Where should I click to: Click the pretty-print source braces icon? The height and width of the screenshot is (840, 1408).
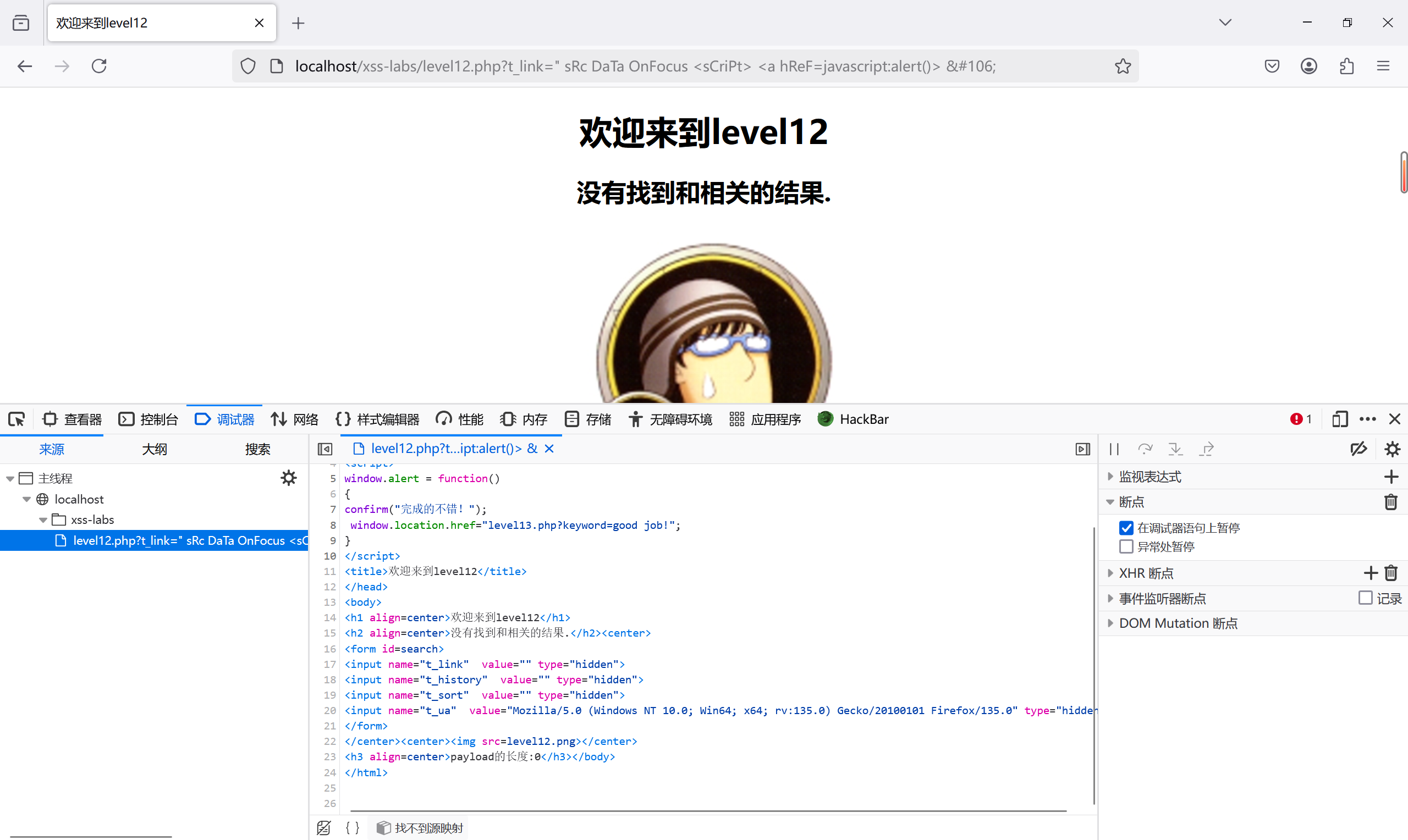(352, 827)
